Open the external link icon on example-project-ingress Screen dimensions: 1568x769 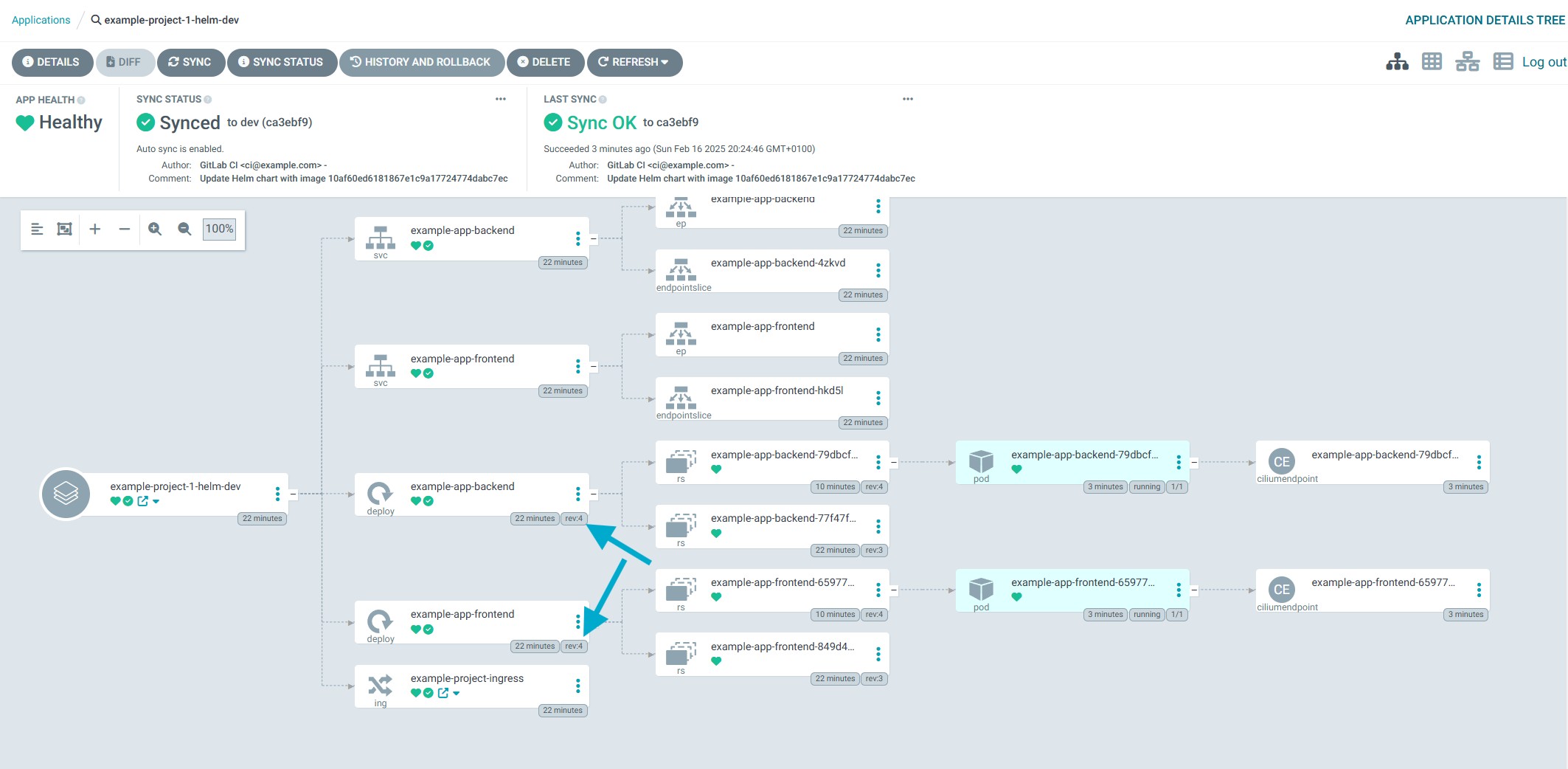443,693
